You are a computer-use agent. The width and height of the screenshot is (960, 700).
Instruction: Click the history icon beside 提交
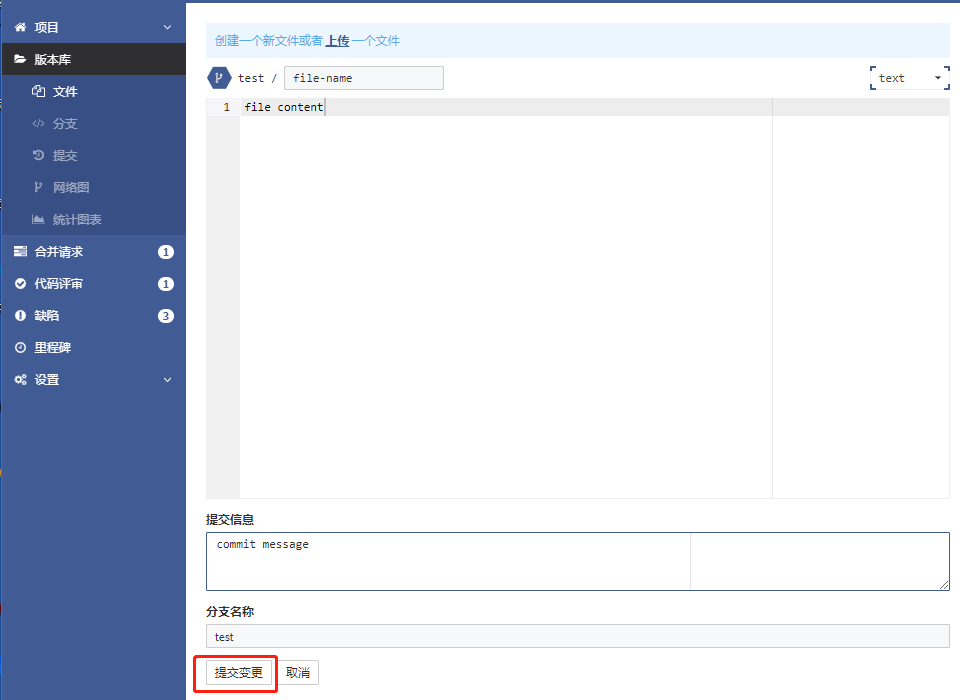tap(39, 156)
